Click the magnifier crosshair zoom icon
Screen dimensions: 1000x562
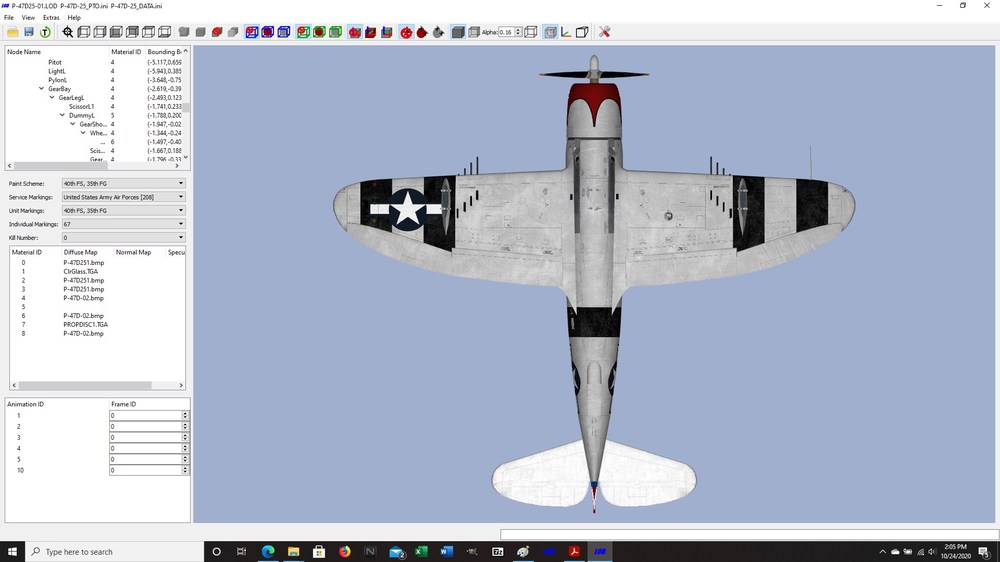coord(68,32)
